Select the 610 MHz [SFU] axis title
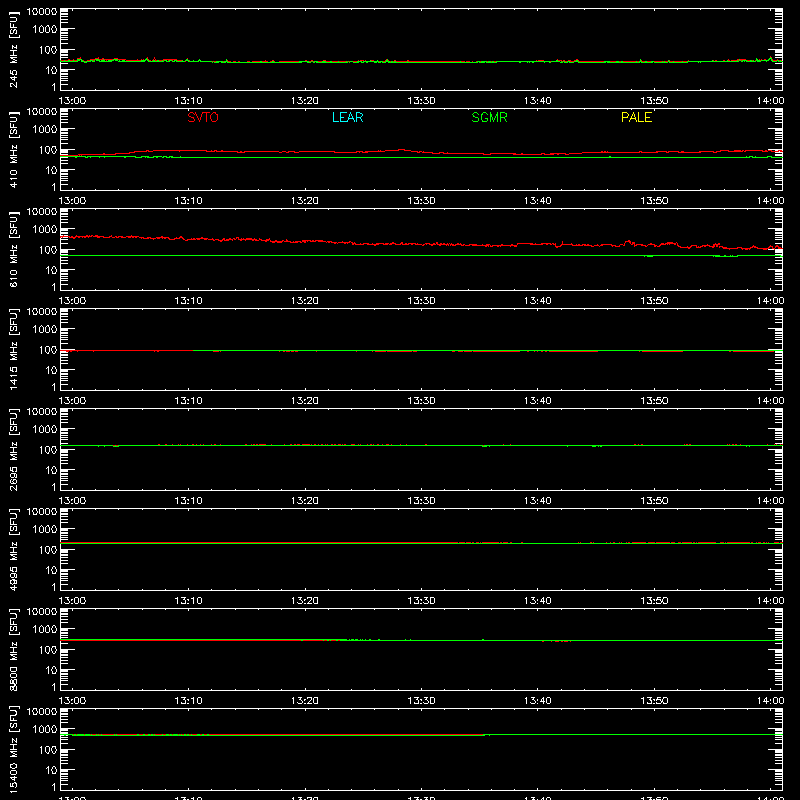Screen dimensions: 800x800 [14, 250]
